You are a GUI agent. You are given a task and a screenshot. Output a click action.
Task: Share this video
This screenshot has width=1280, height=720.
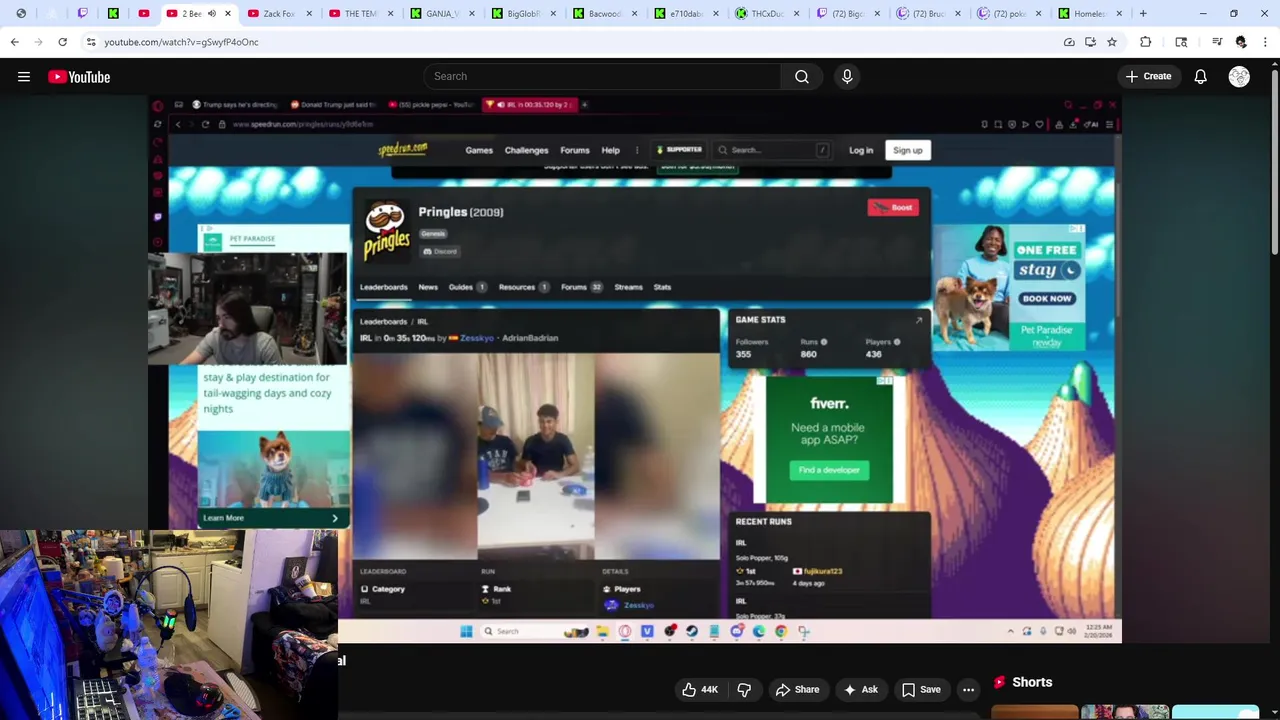click(x=797, y=690)
